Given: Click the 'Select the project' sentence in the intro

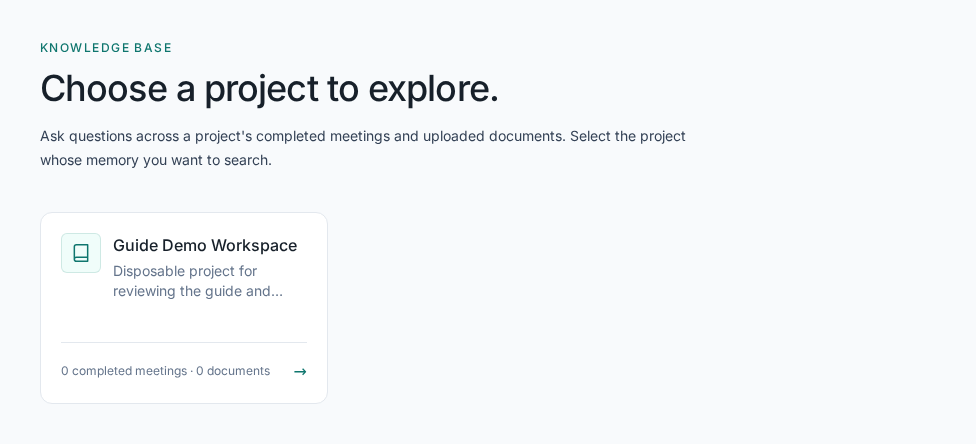Looking at the screenshot, I should point(627,136).
